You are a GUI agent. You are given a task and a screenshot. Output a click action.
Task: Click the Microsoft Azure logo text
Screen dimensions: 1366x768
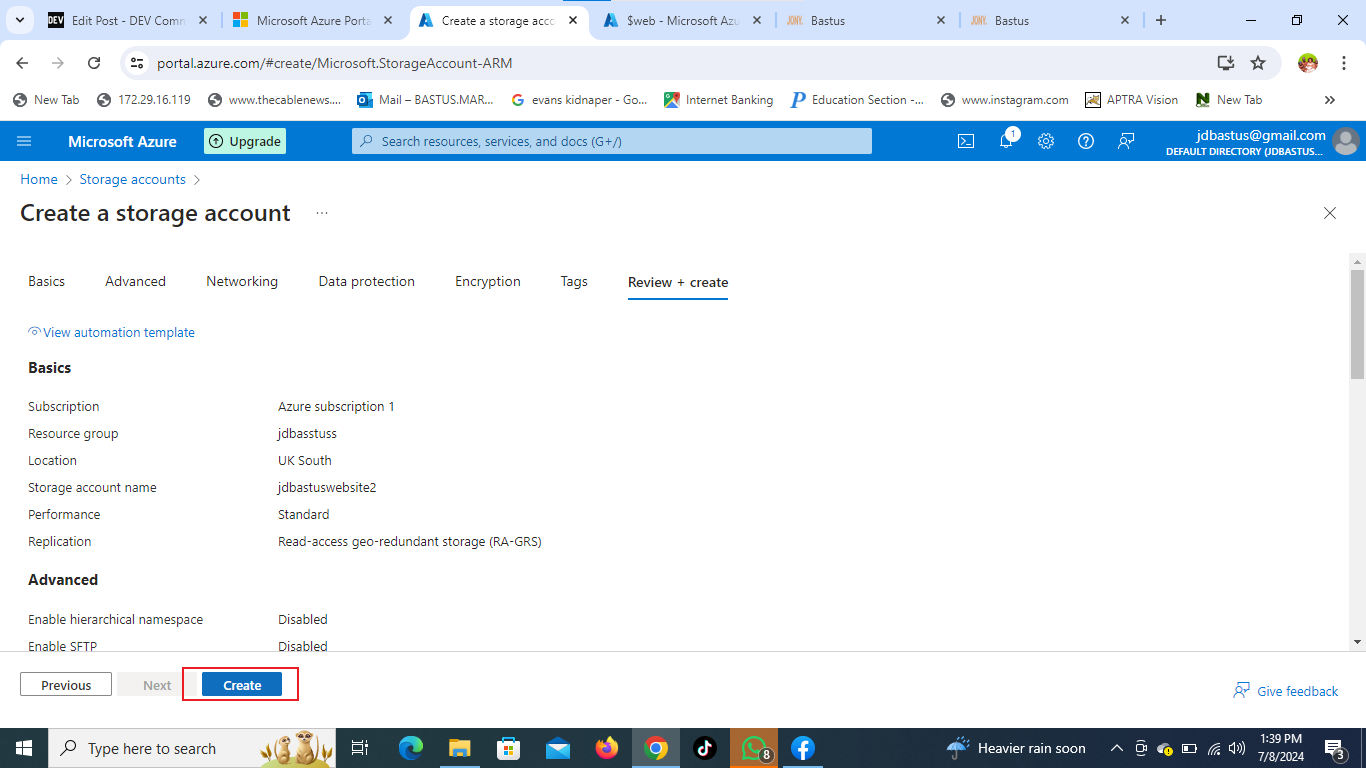coord(122,142)
